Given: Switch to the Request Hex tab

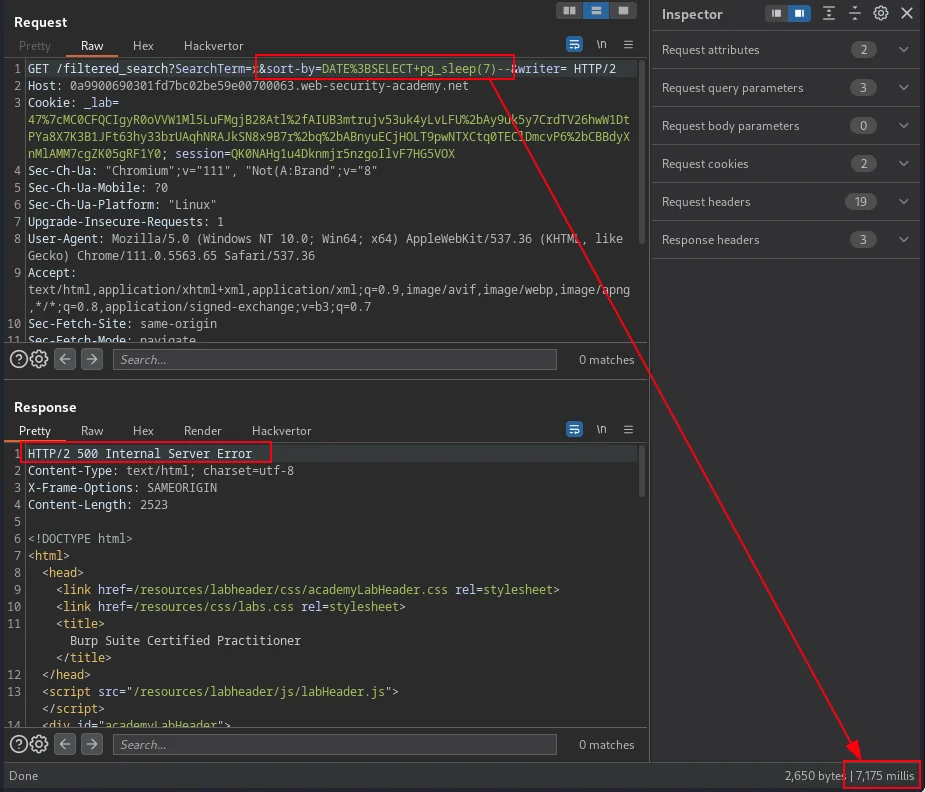Looking at the screenshot, I should click(143, 45).
